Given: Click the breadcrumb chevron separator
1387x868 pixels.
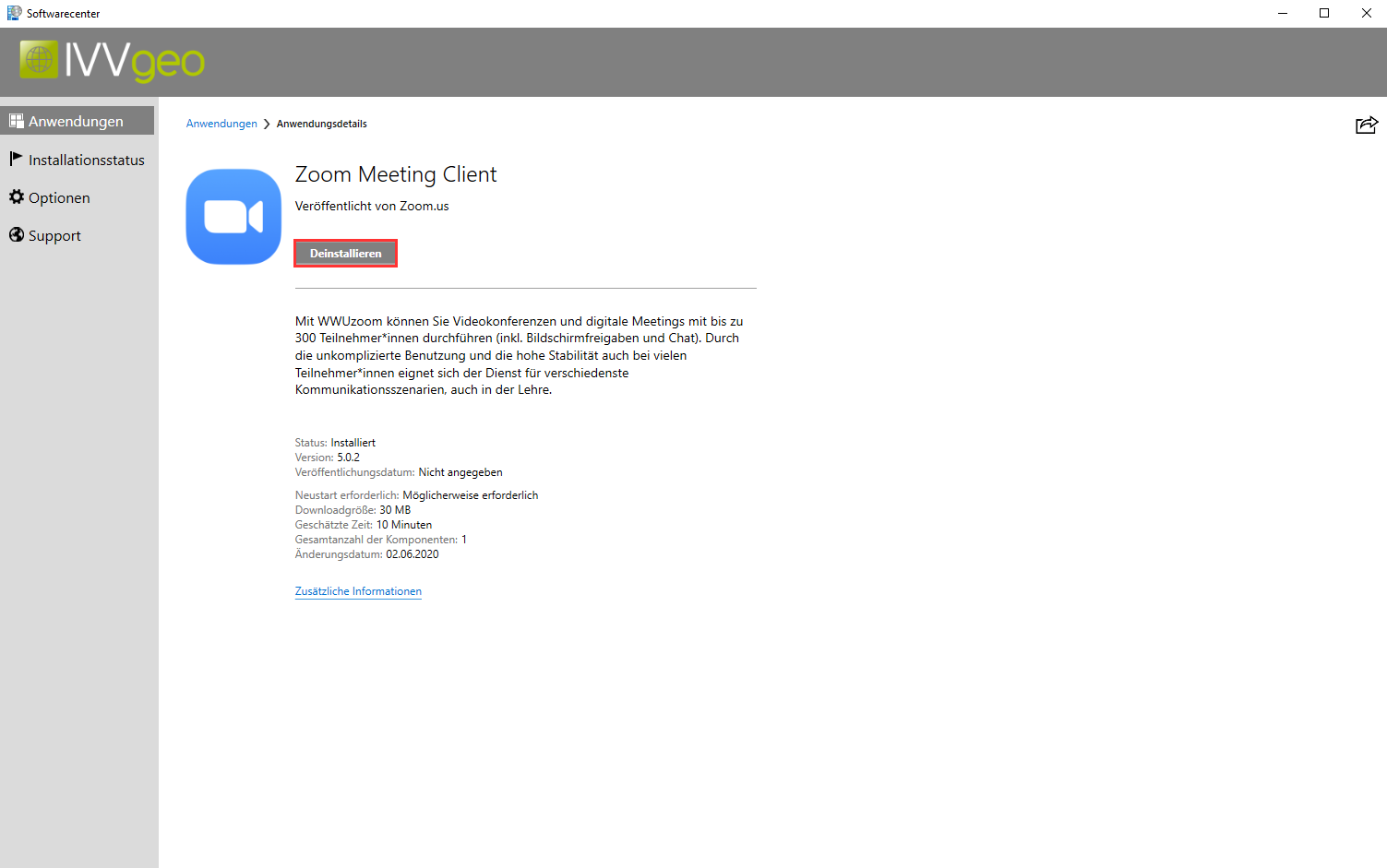Looking at the screenshot, I should 267,124.
